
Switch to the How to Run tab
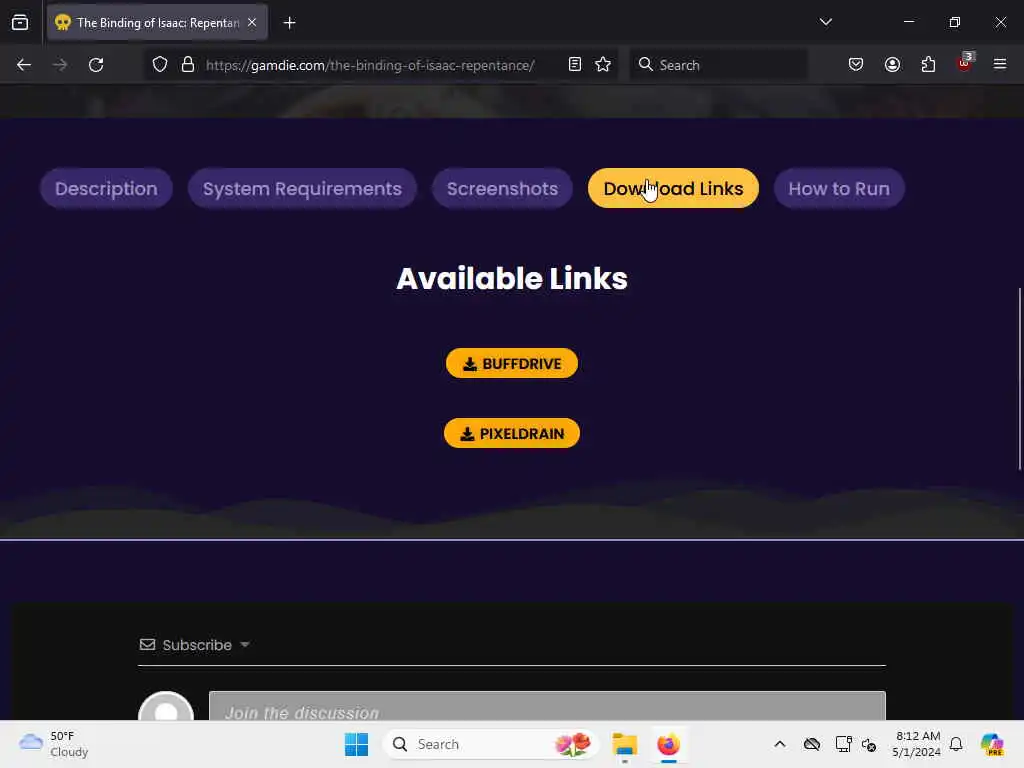click(x=839, y=189)
